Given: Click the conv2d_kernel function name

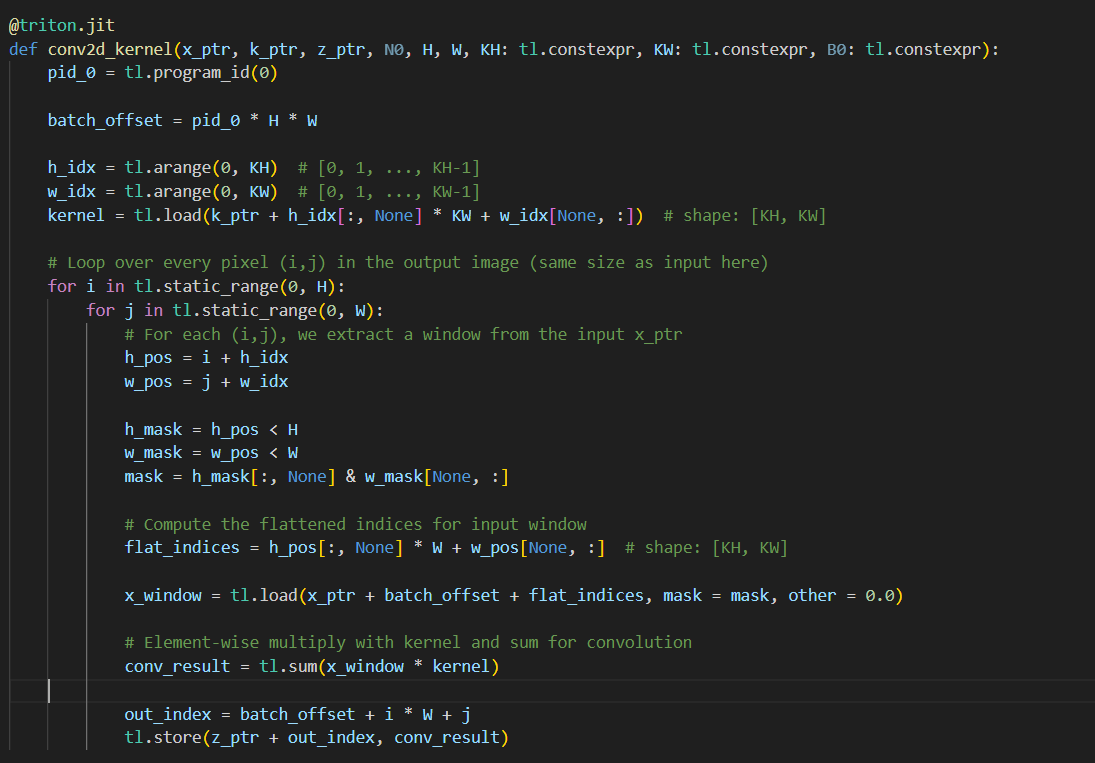Looking at the screenshot, I should pyautogui.click(x=110, y=50).
